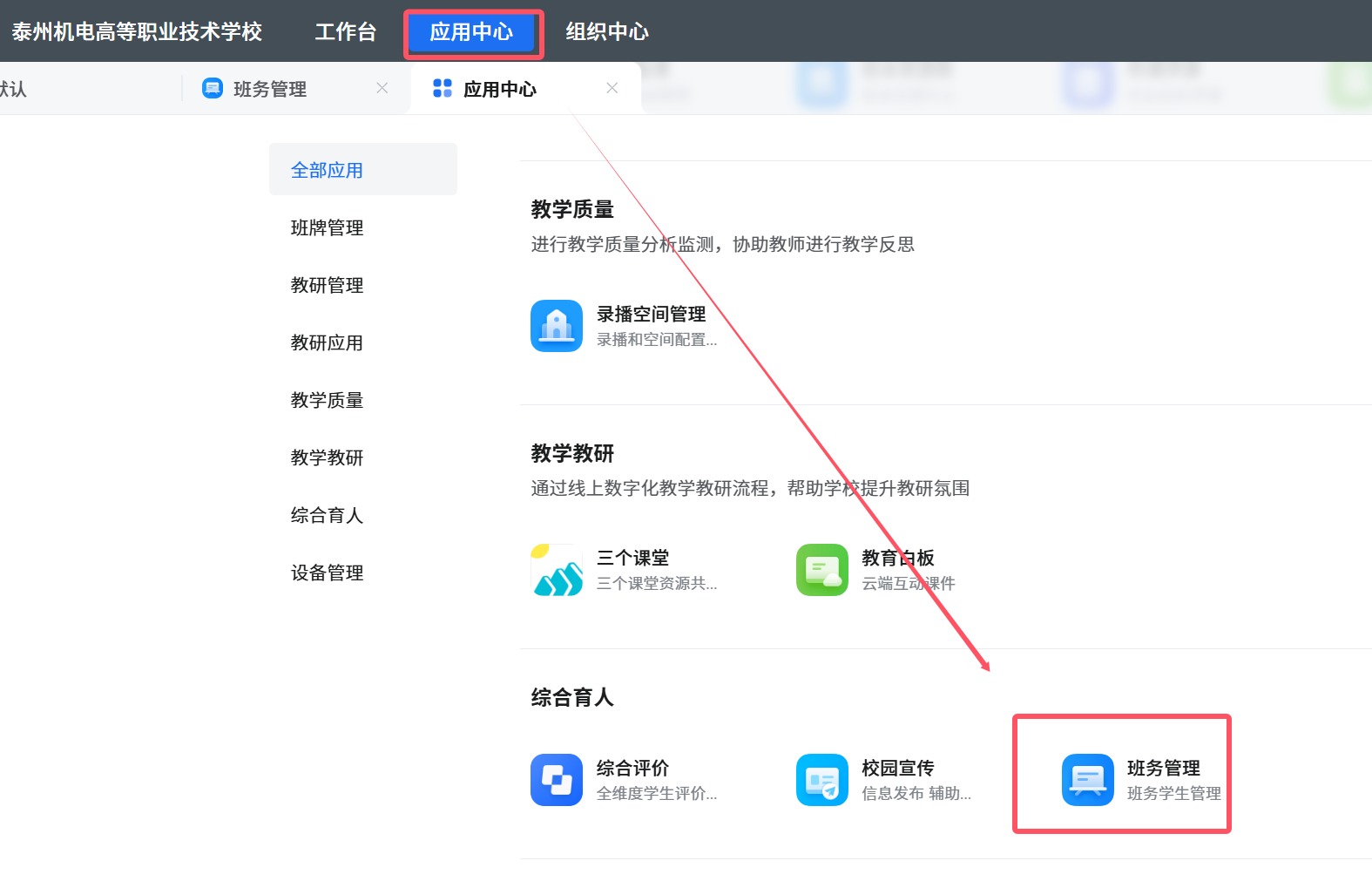
Task: Click the 教育白板 app title
Action: coord(898,558)
